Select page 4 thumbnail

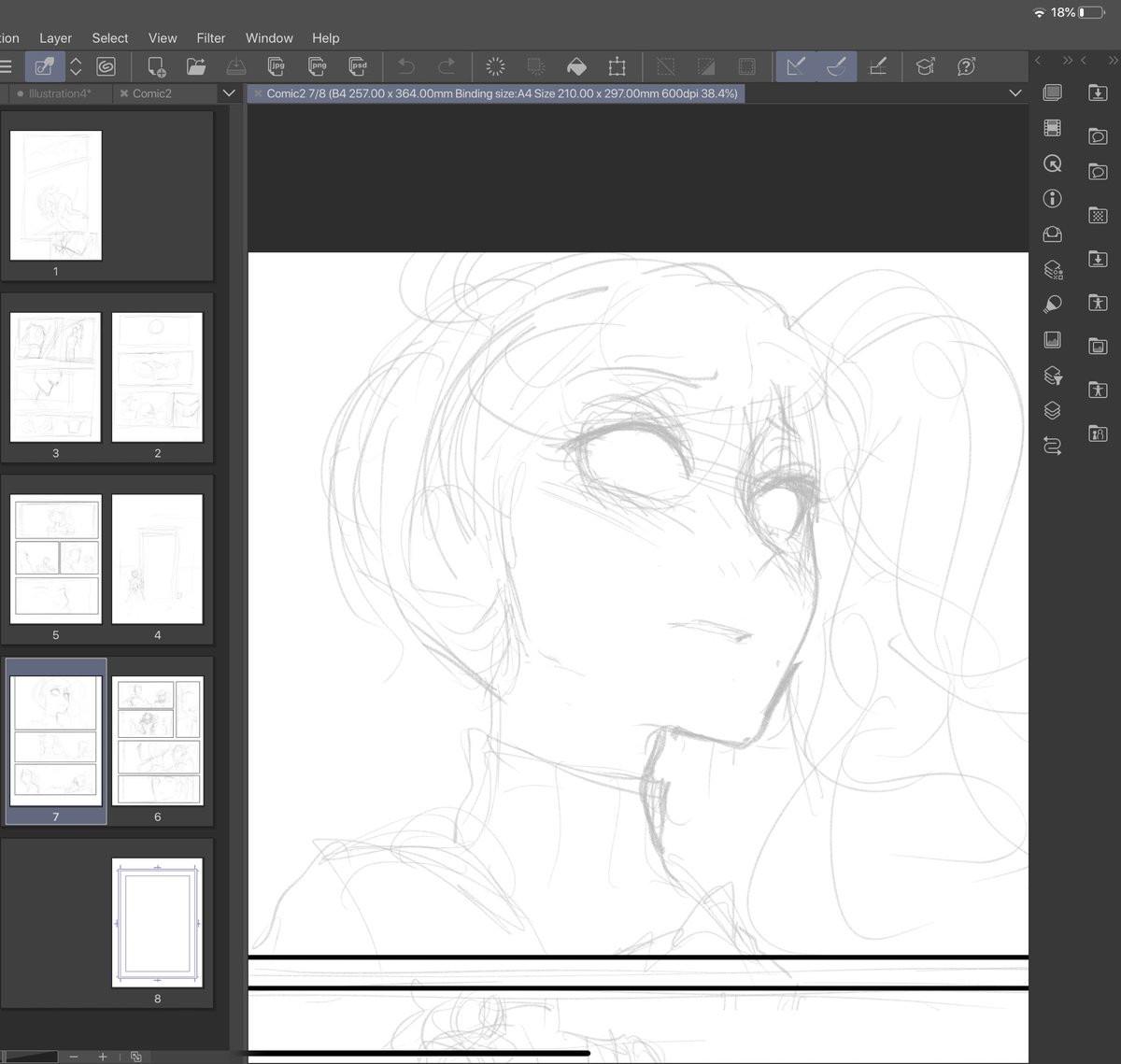coord(157,560)
